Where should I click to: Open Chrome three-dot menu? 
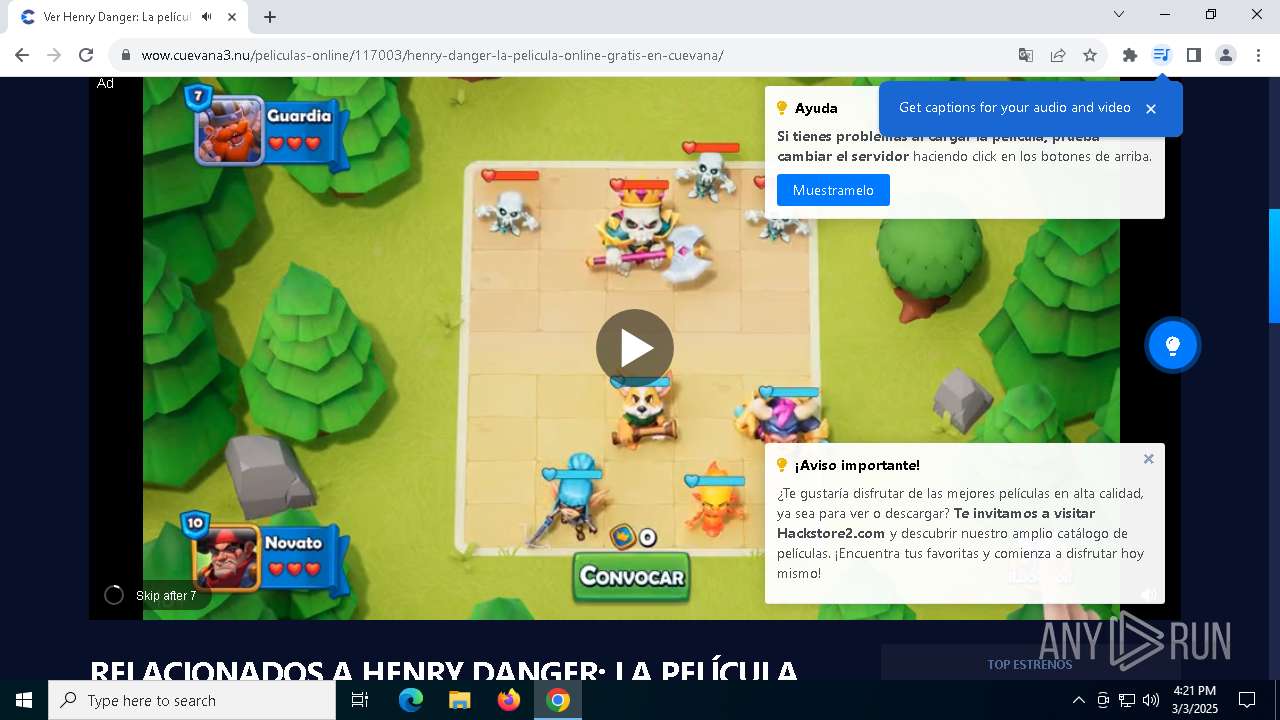[1257, 55]
